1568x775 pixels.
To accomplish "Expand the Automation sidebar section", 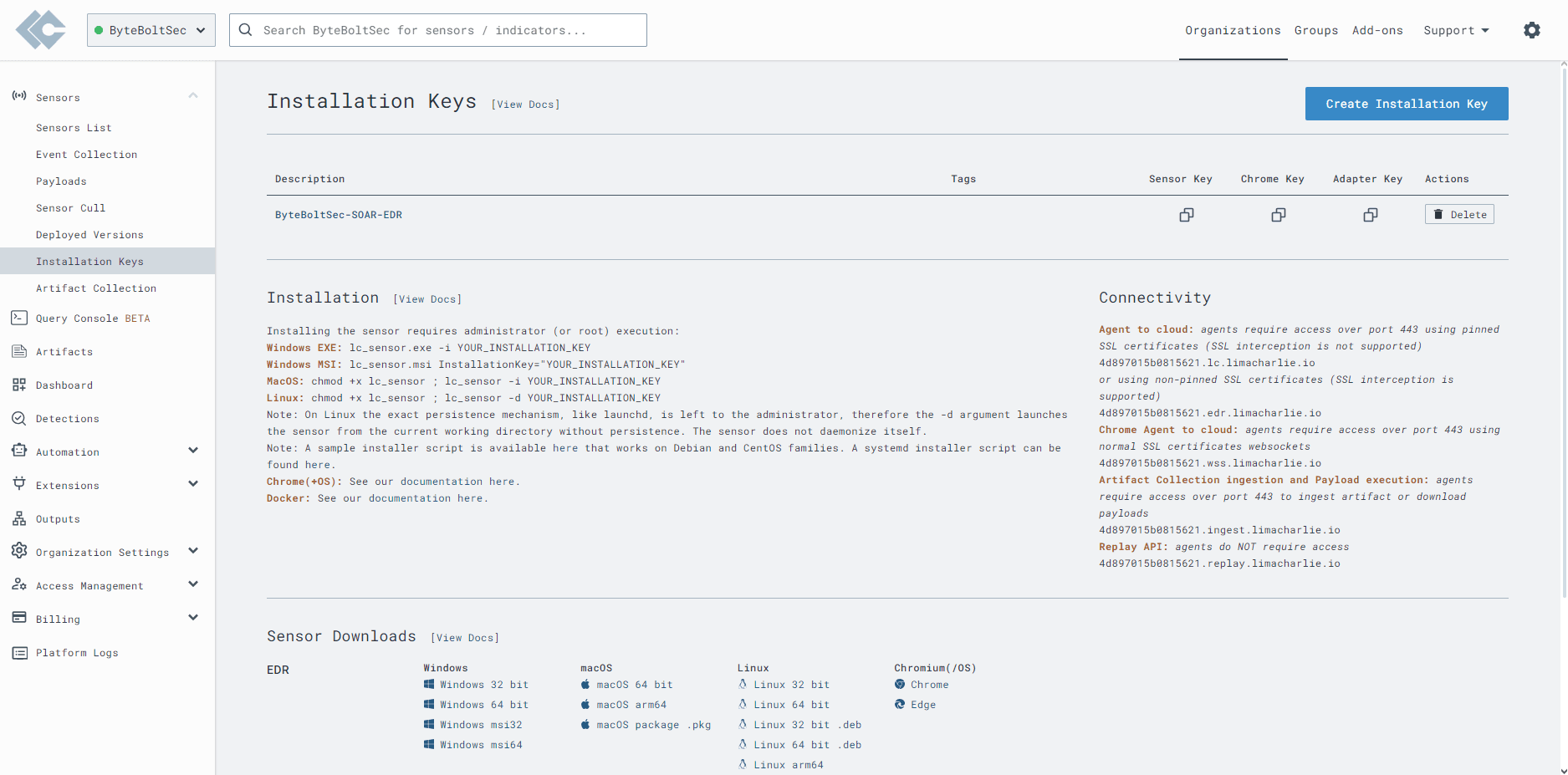I will [x=193, y=451].
